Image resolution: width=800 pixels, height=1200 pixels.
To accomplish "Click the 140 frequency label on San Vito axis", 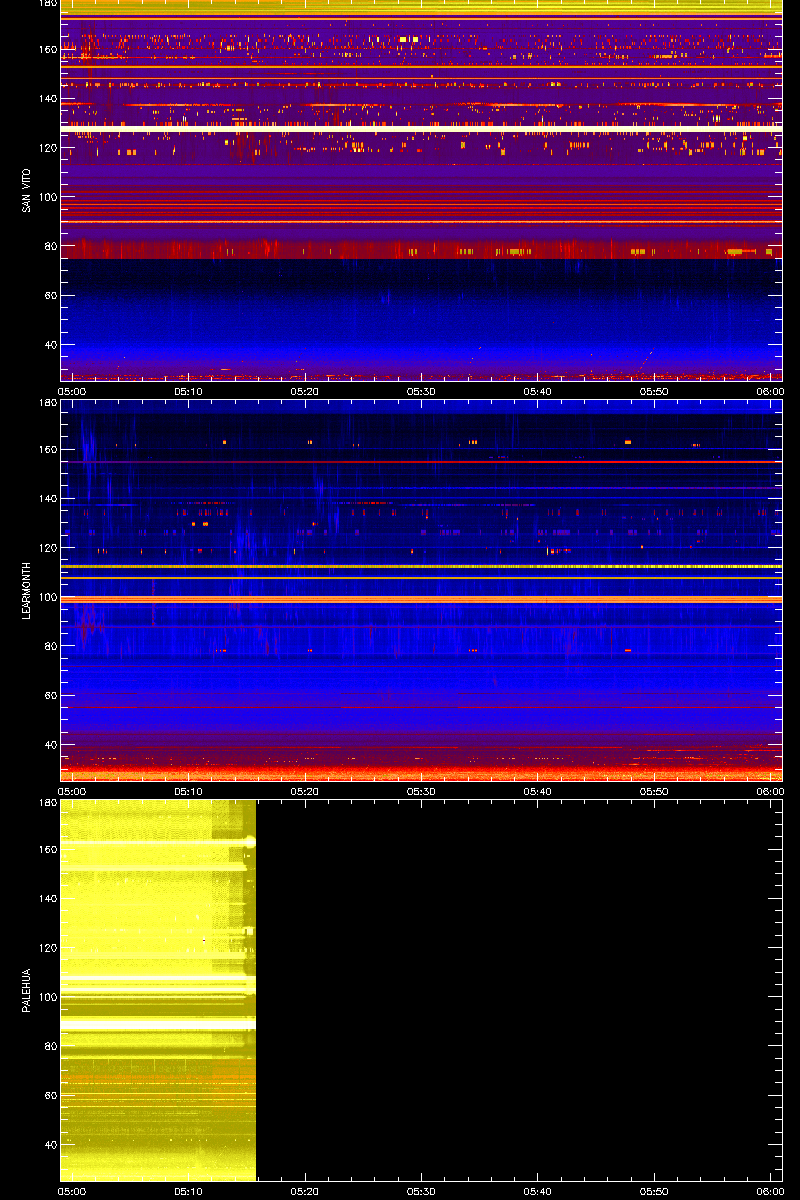I will [x=47, y=98].
